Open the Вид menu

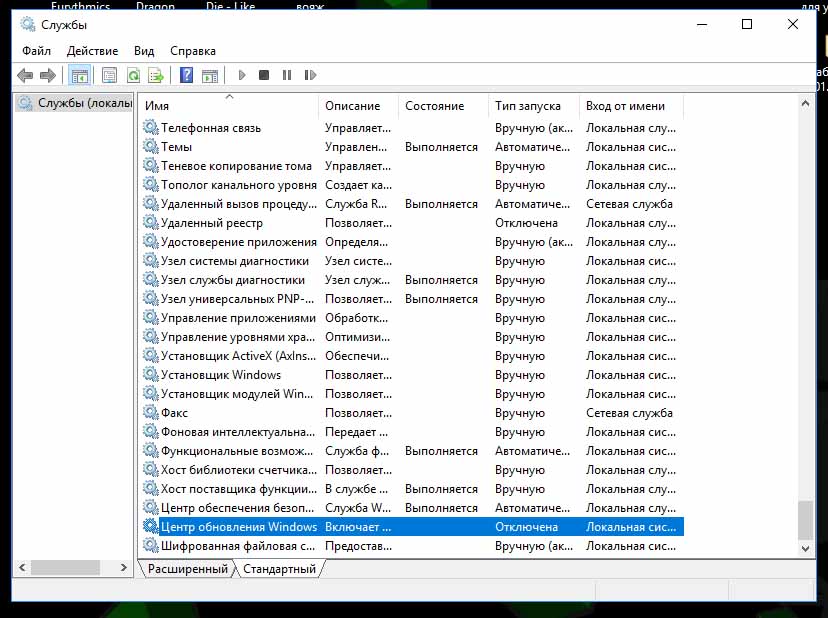pos(144,51)
